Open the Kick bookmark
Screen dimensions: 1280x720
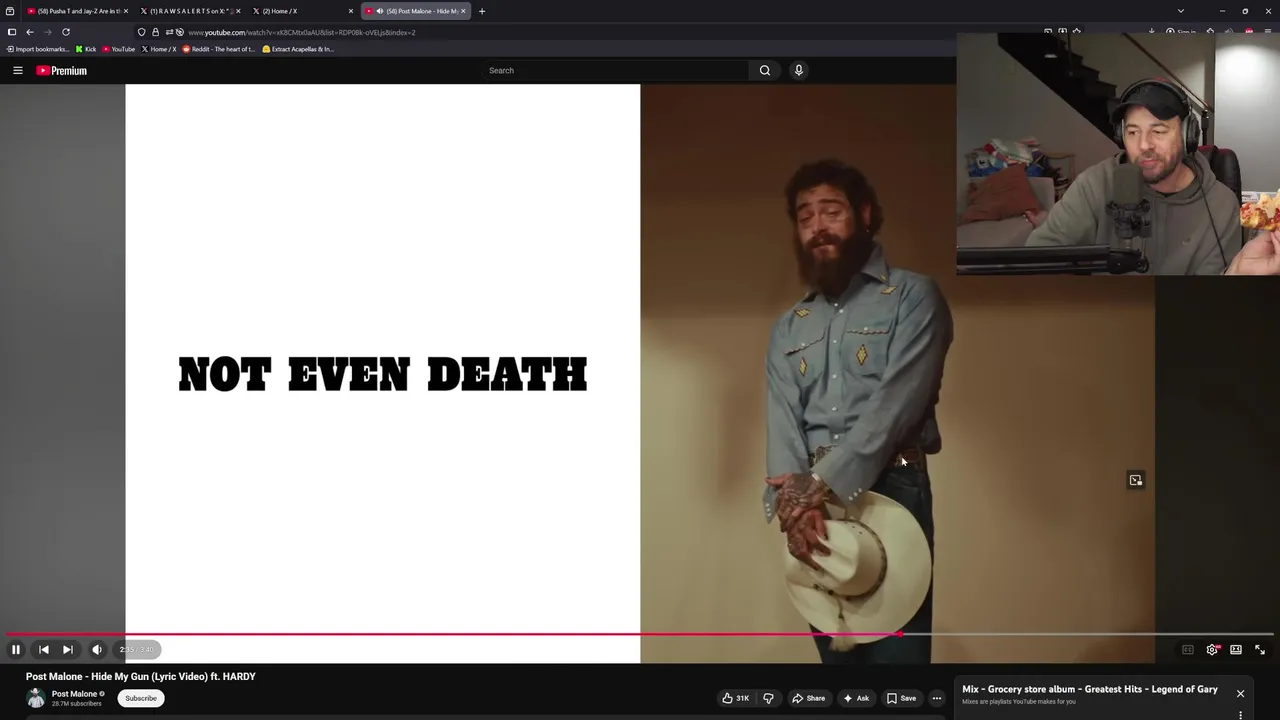click(86, 49)
